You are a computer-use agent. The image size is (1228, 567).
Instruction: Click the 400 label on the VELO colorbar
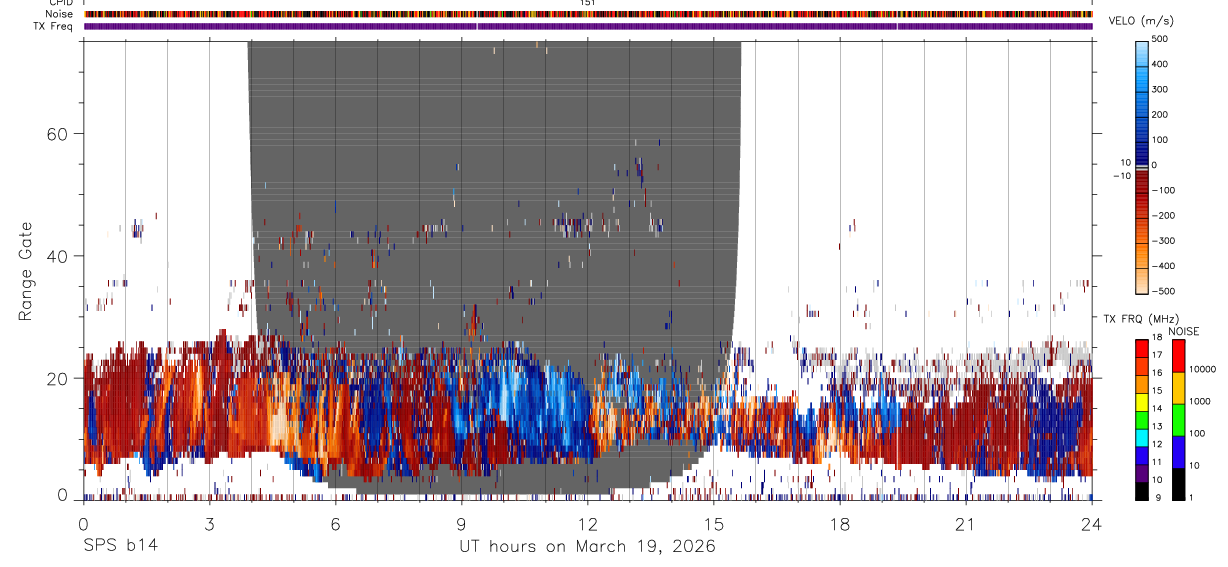pos(1162,64)
